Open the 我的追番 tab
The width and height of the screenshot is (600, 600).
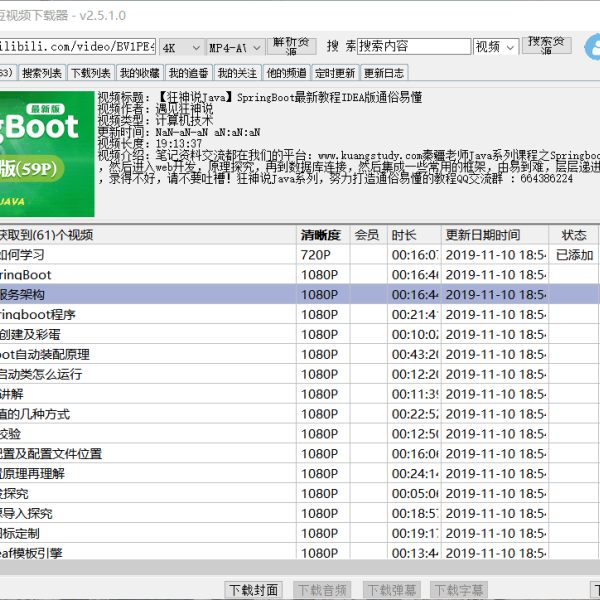189,73
